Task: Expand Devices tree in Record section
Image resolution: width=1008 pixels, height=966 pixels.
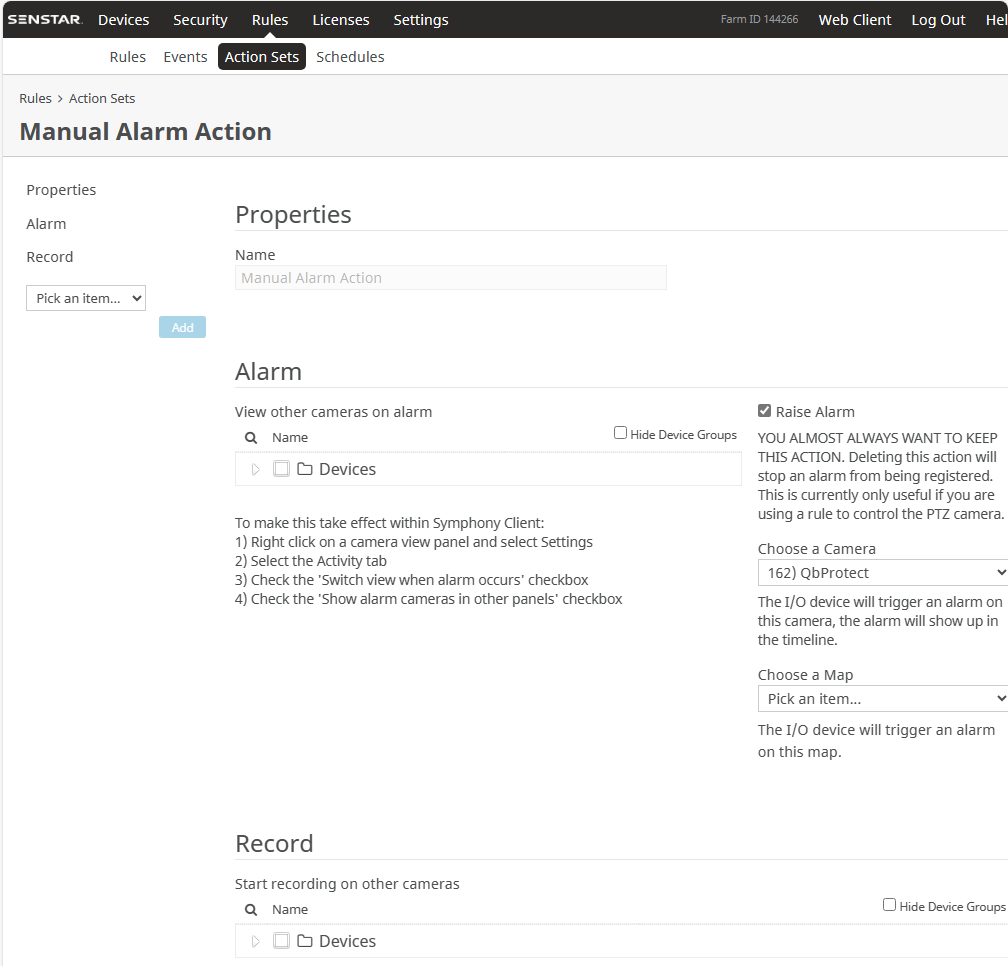Action: click(256, 941)
